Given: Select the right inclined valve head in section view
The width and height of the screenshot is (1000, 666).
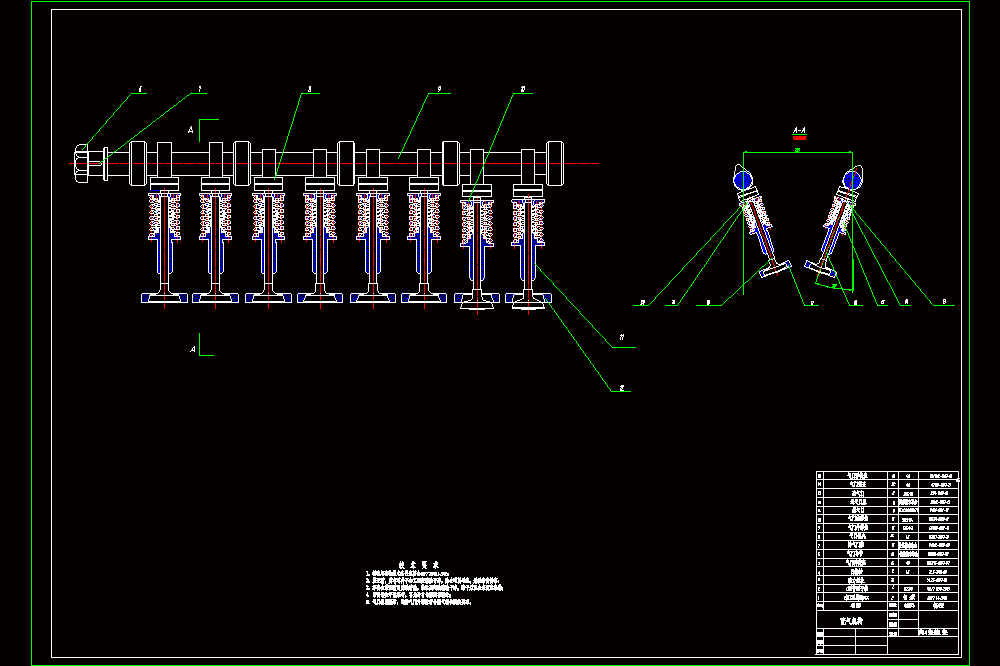Looking at the screenshot, I should 820,269.
